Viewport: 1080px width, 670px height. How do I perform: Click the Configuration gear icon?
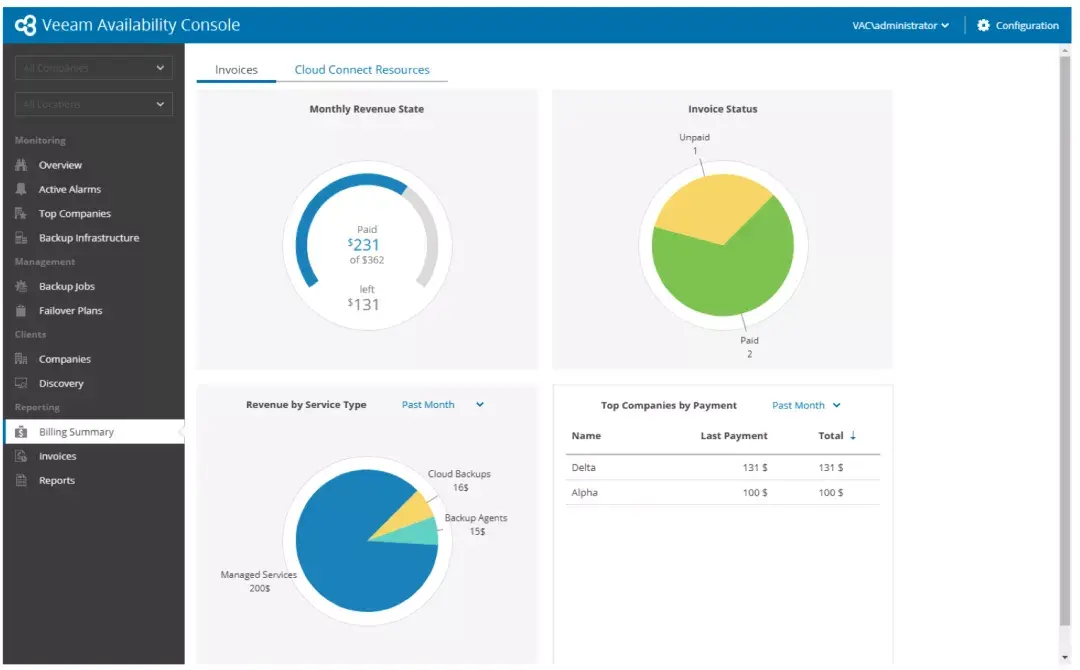(984, 25)
